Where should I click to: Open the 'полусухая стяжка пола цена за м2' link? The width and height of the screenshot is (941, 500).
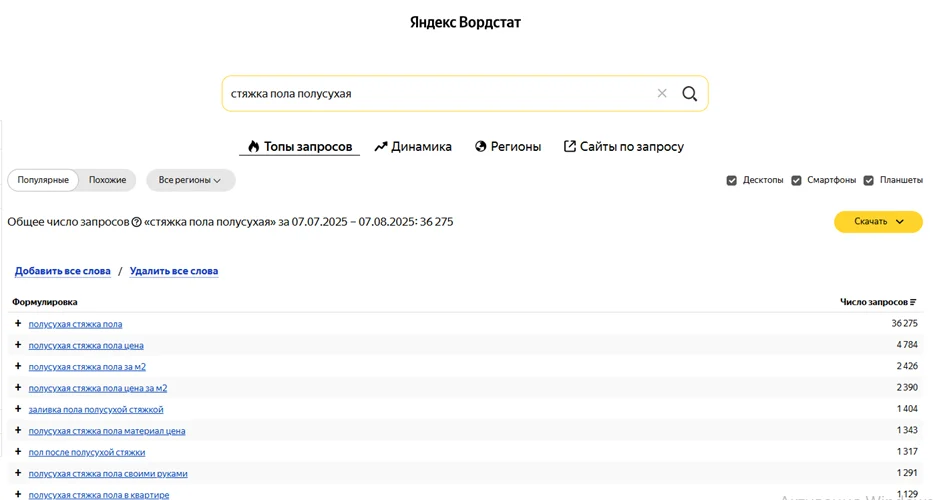98,388
